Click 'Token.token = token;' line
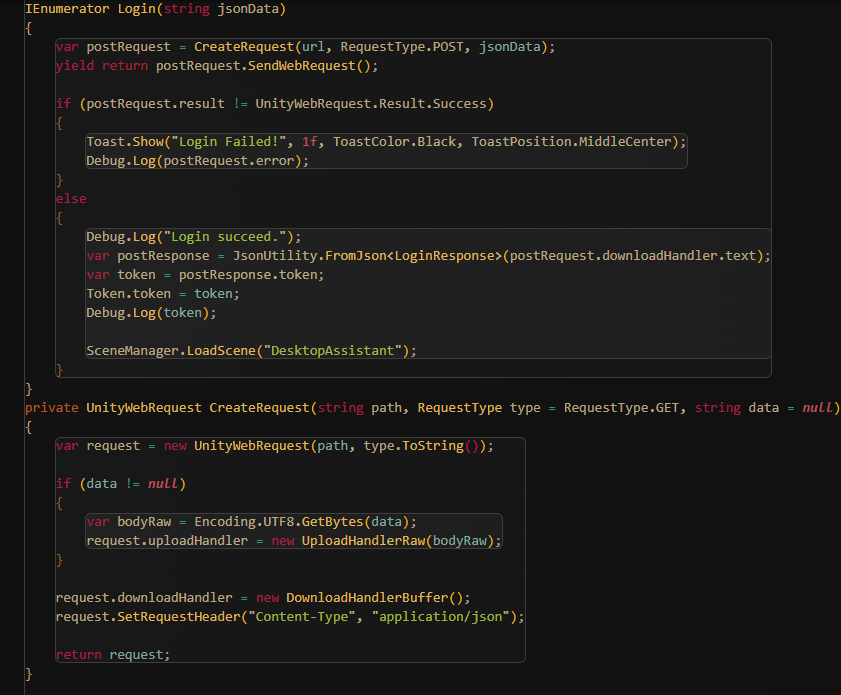Screen dimensions: 841x695 163,294
